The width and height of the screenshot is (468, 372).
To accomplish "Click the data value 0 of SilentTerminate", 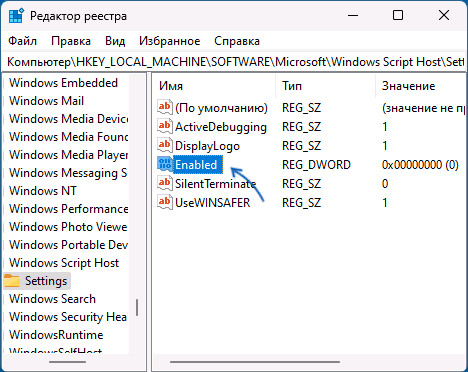I will pos(385,184).
